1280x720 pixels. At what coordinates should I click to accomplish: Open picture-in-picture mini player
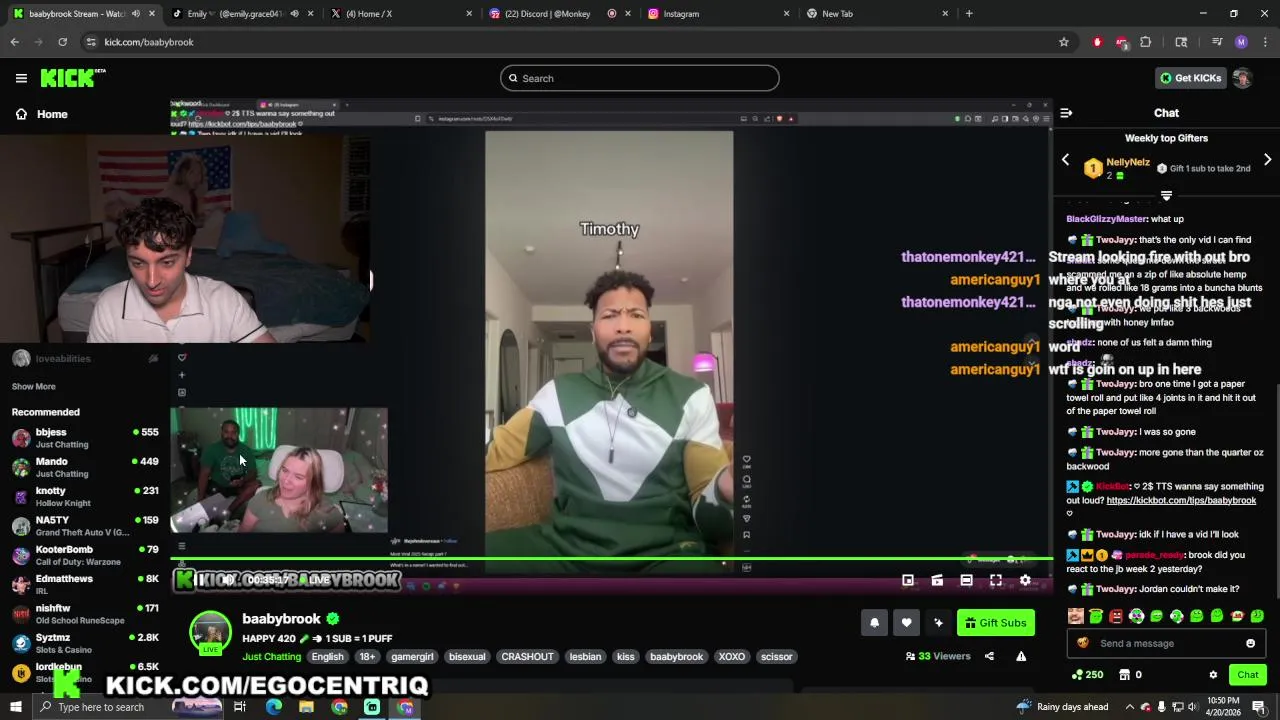click(x=908, y=580)
